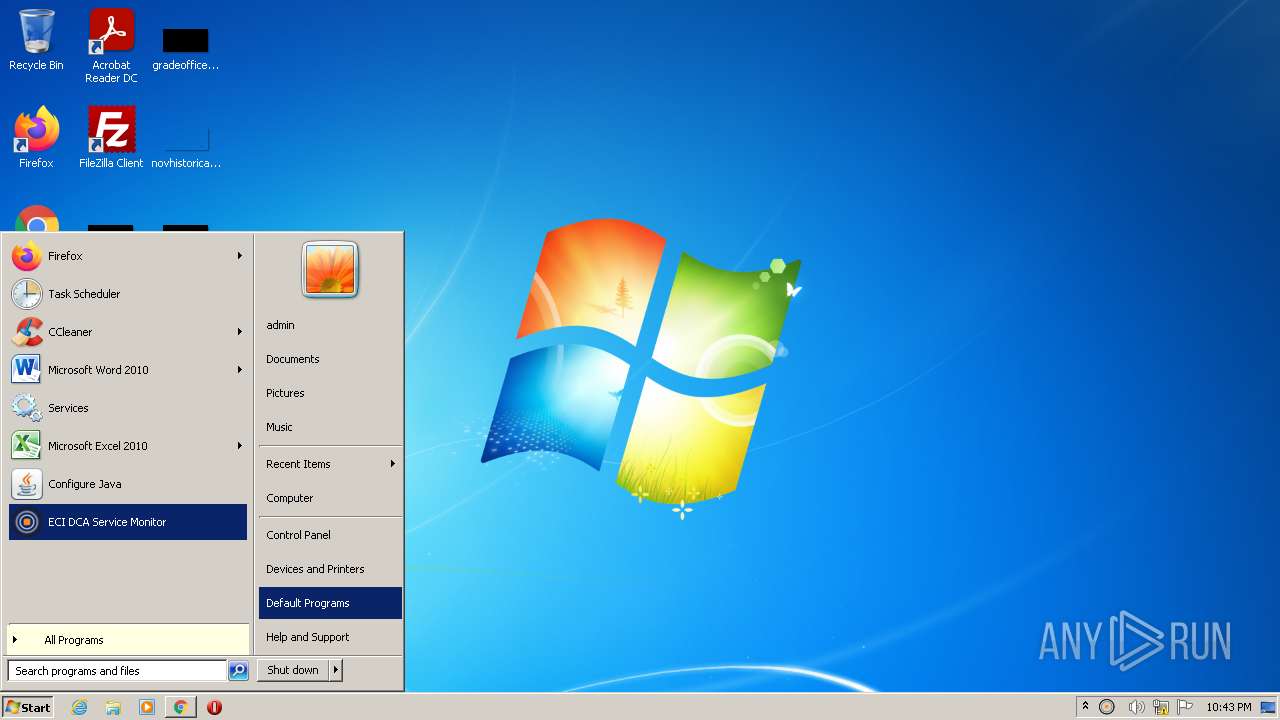Click the red Opera-style taskbar icon
The width and height of the screenshot is (1280, 720).
(x=214, y=707)
